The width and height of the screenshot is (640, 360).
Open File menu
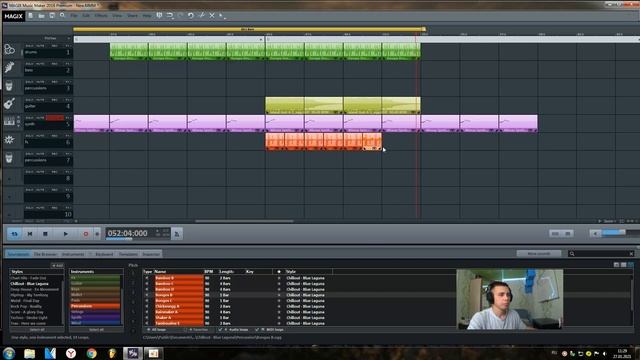(x=73, y=16)
